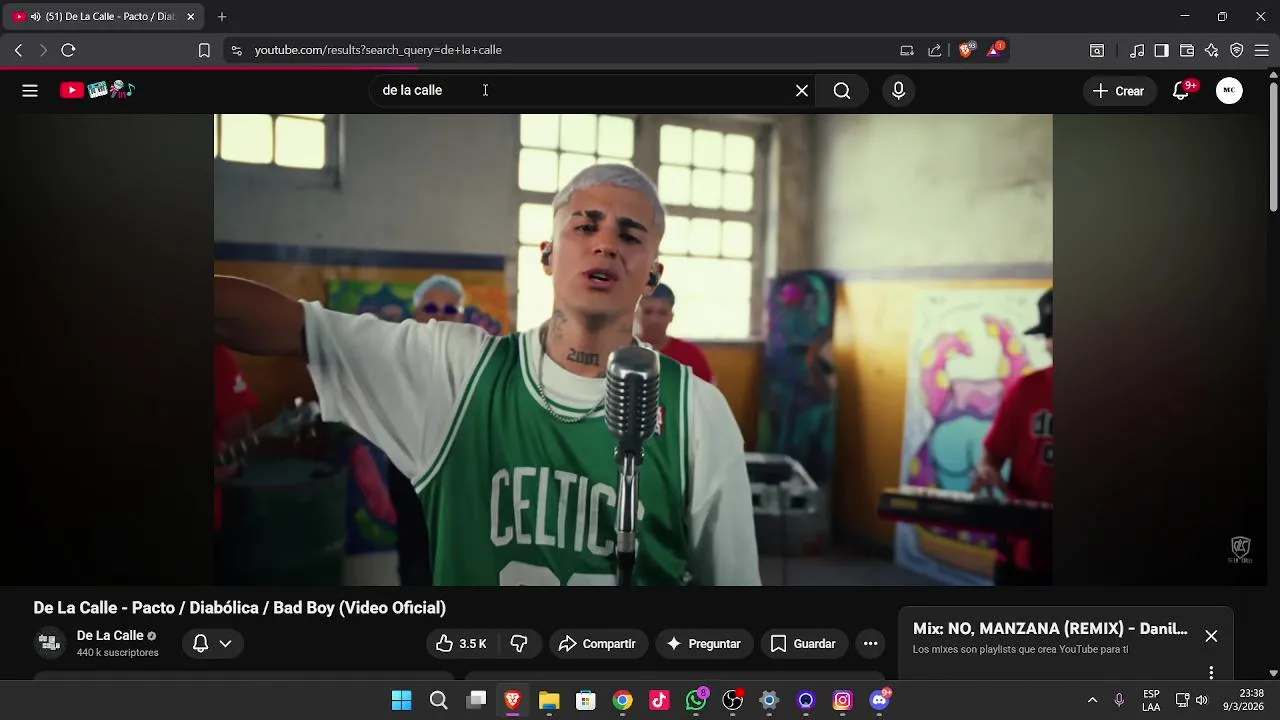View site information in address bar

[x=236, y=50]
